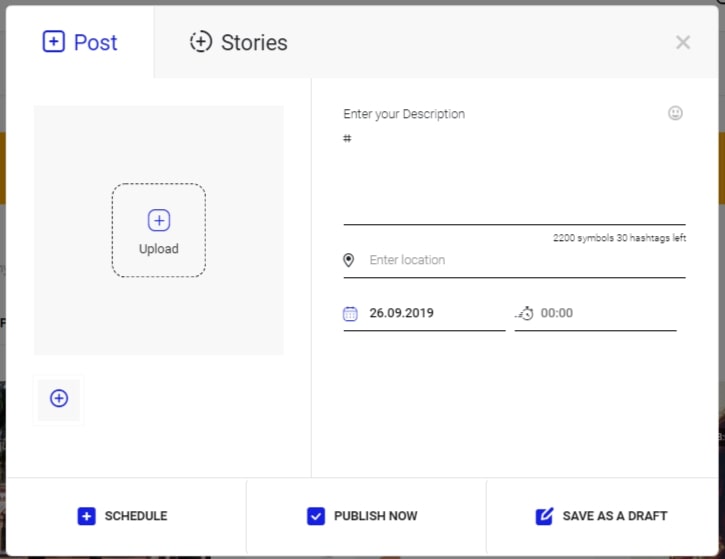Click the emoji smiley icon in description
The height and width of the screenshot is (559, 725).
tap(675, 113)
